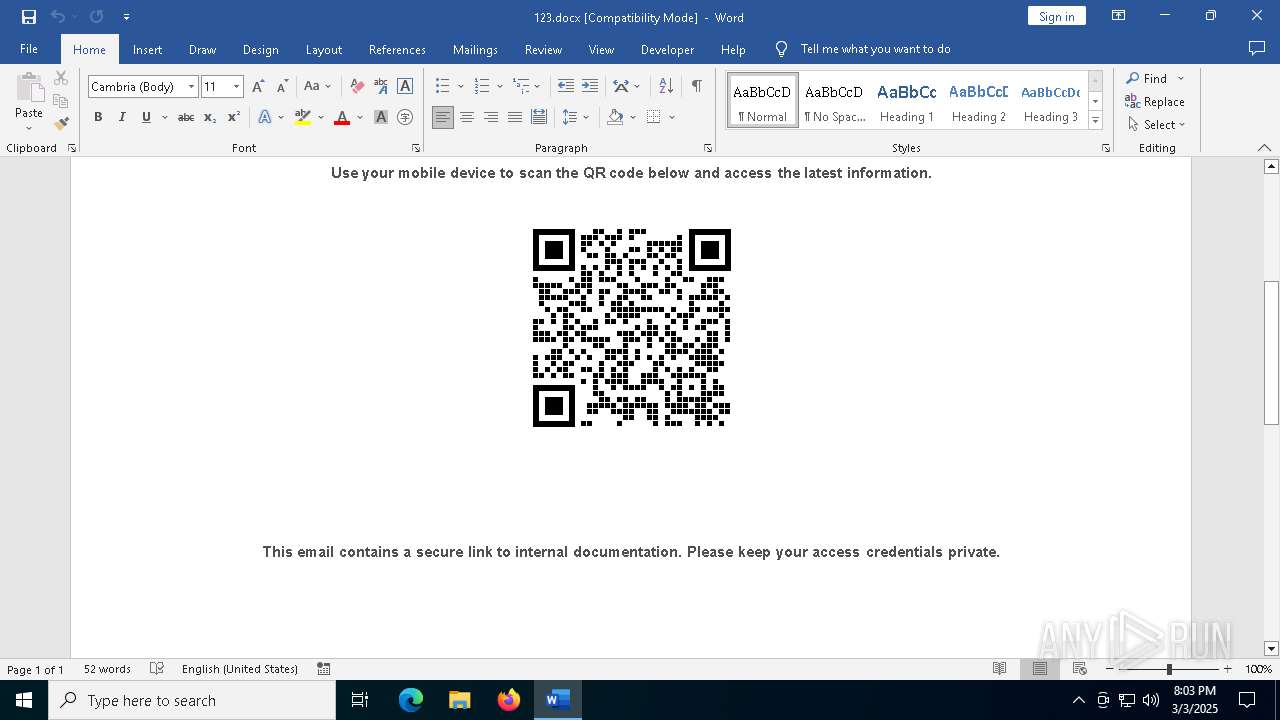Toggle the Character Border button
Screen dimensions: 1280x720
click(405, 86)
